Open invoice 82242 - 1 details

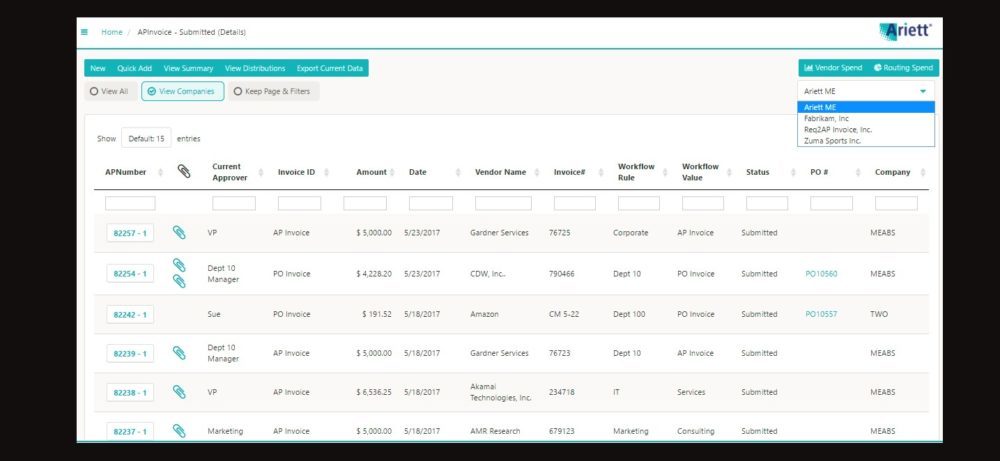tap(130, 314)
